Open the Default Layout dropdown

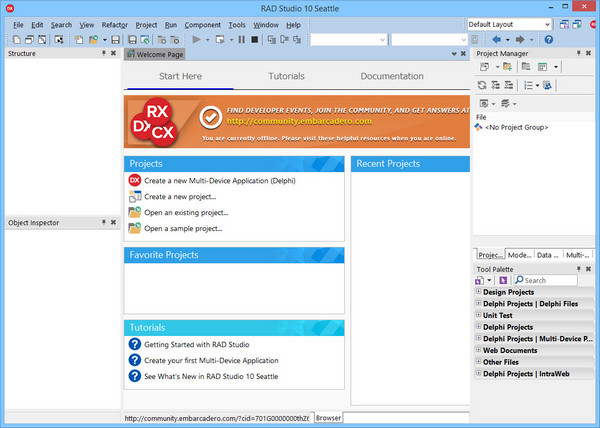pos(508,24)
